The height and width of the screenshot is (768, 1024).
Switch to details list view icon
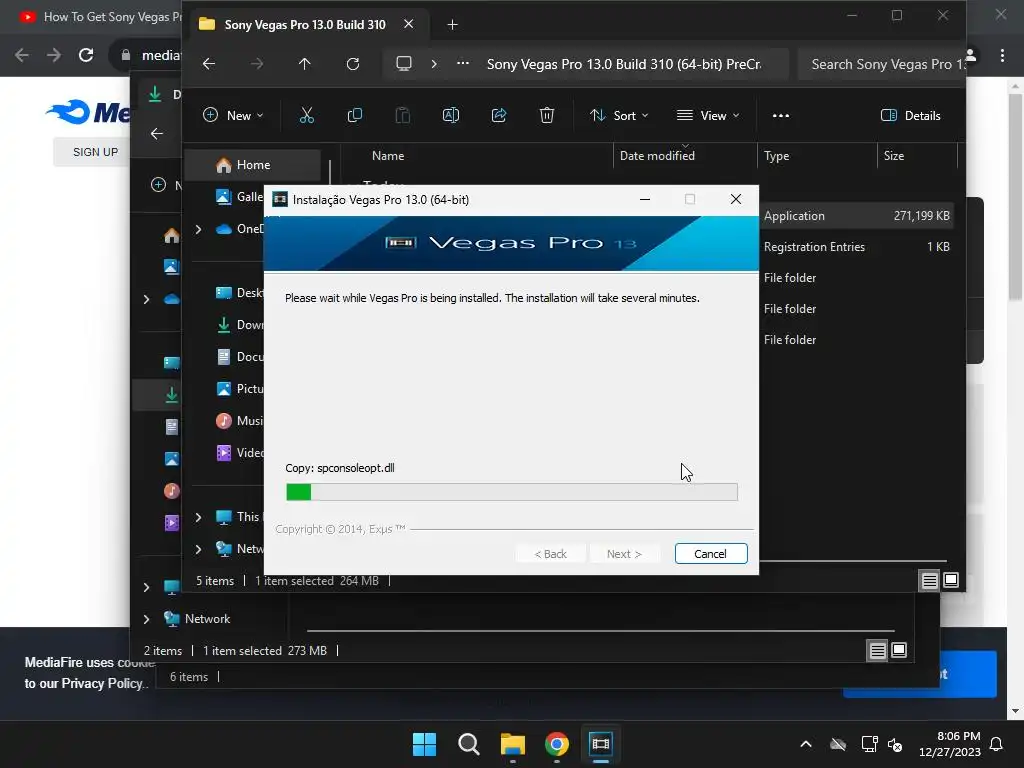coord(929,580)
